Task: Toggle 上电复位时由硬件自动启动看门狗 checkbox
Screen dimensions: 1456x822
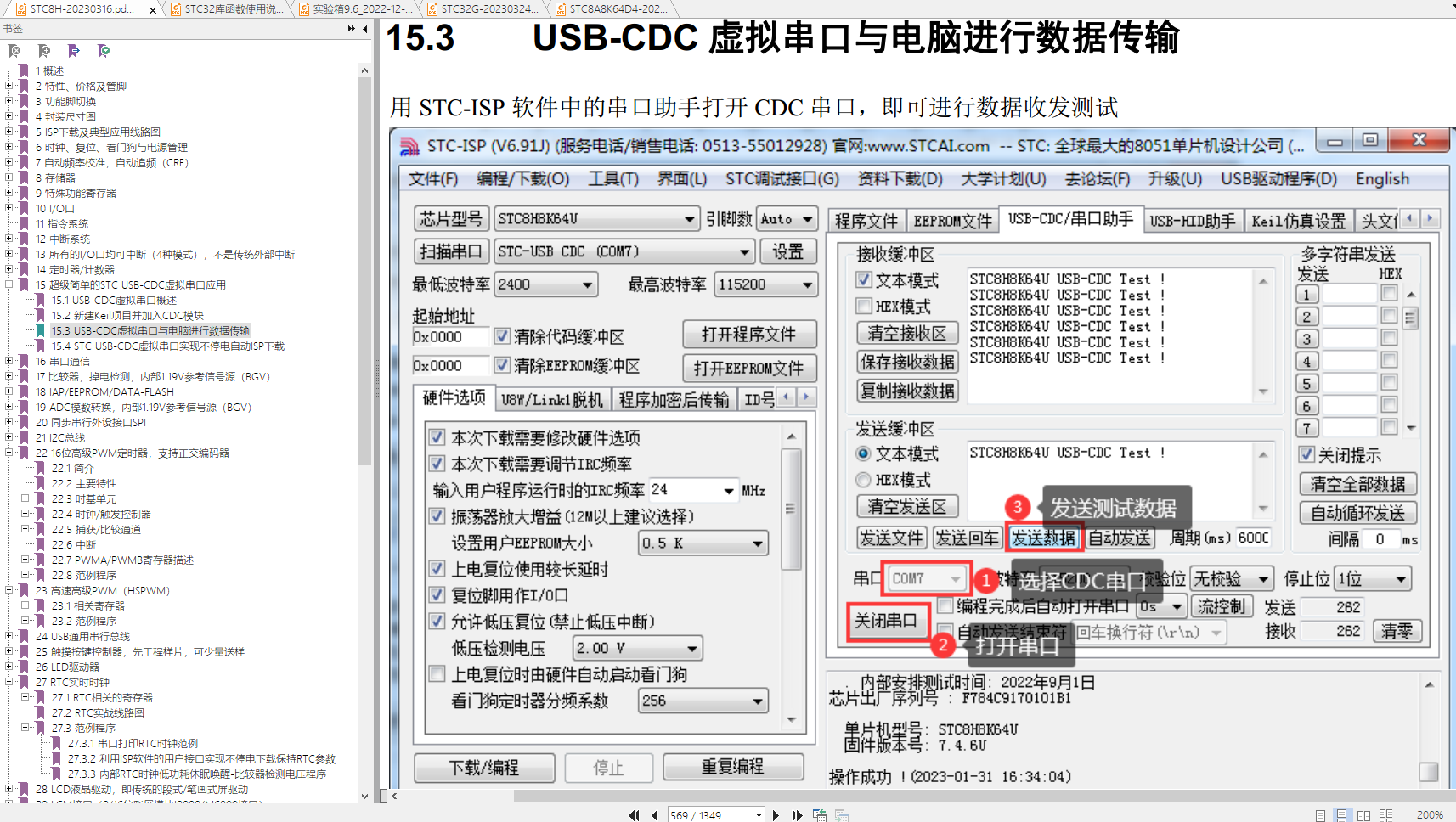Action: 437,674
